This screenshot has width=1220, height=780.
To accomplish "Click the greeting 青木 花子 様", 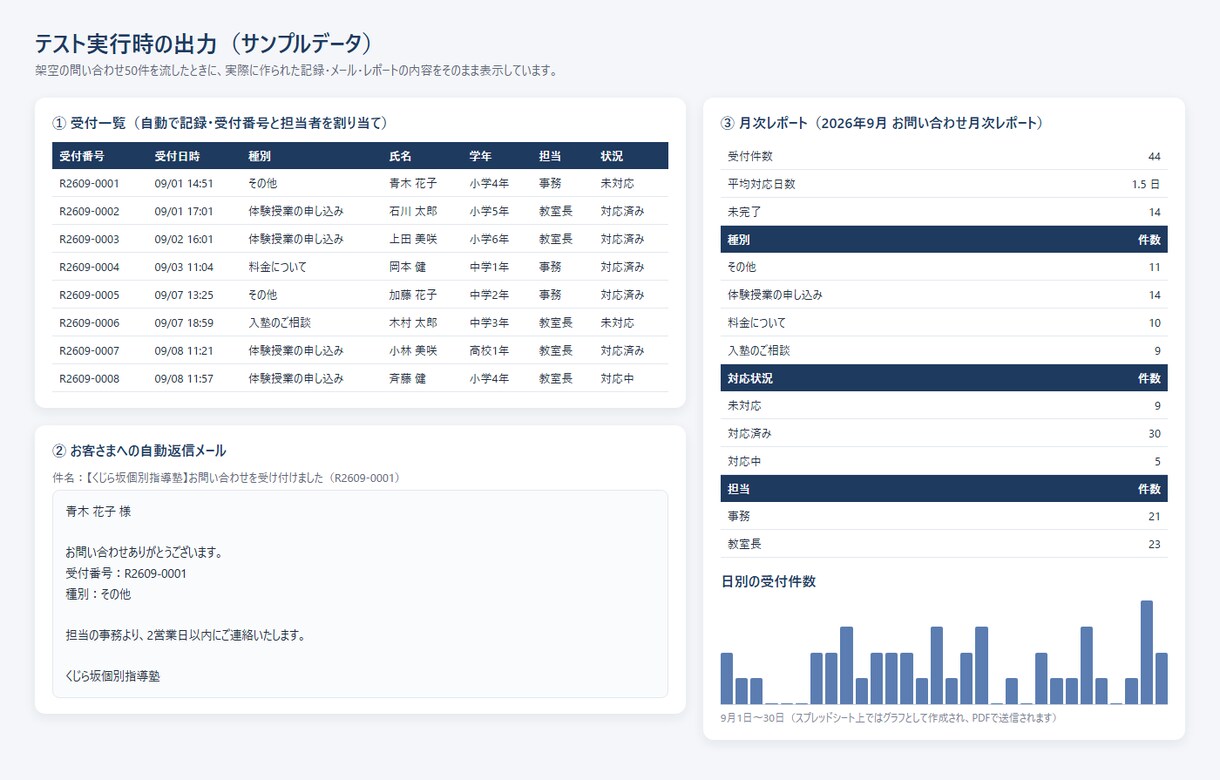I will point(98,511).
